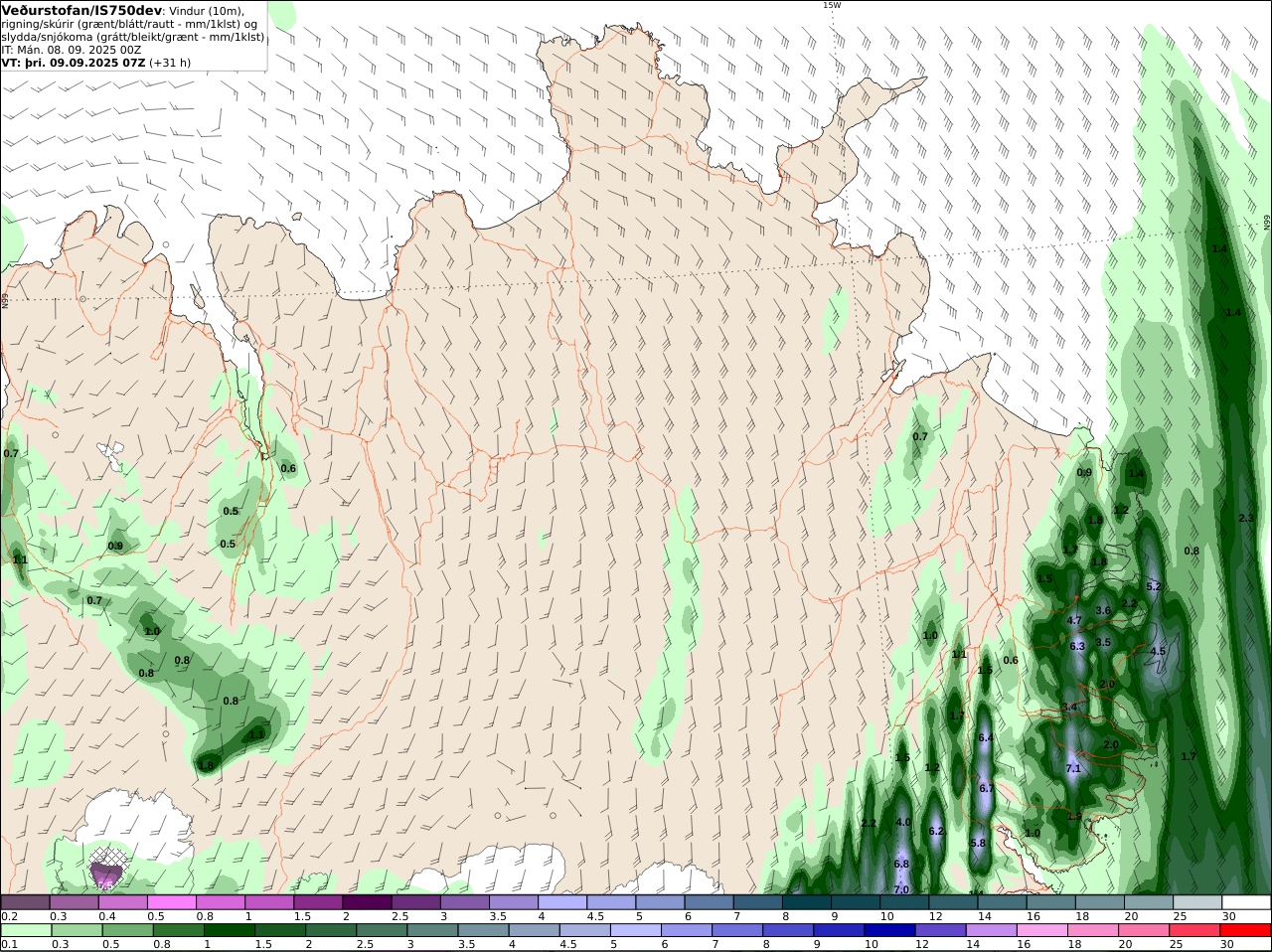This screenshot has height=952, width=1272.
Task: Click the dark purple sleet swatch for 2–2.5
Action: click(367, 902)
